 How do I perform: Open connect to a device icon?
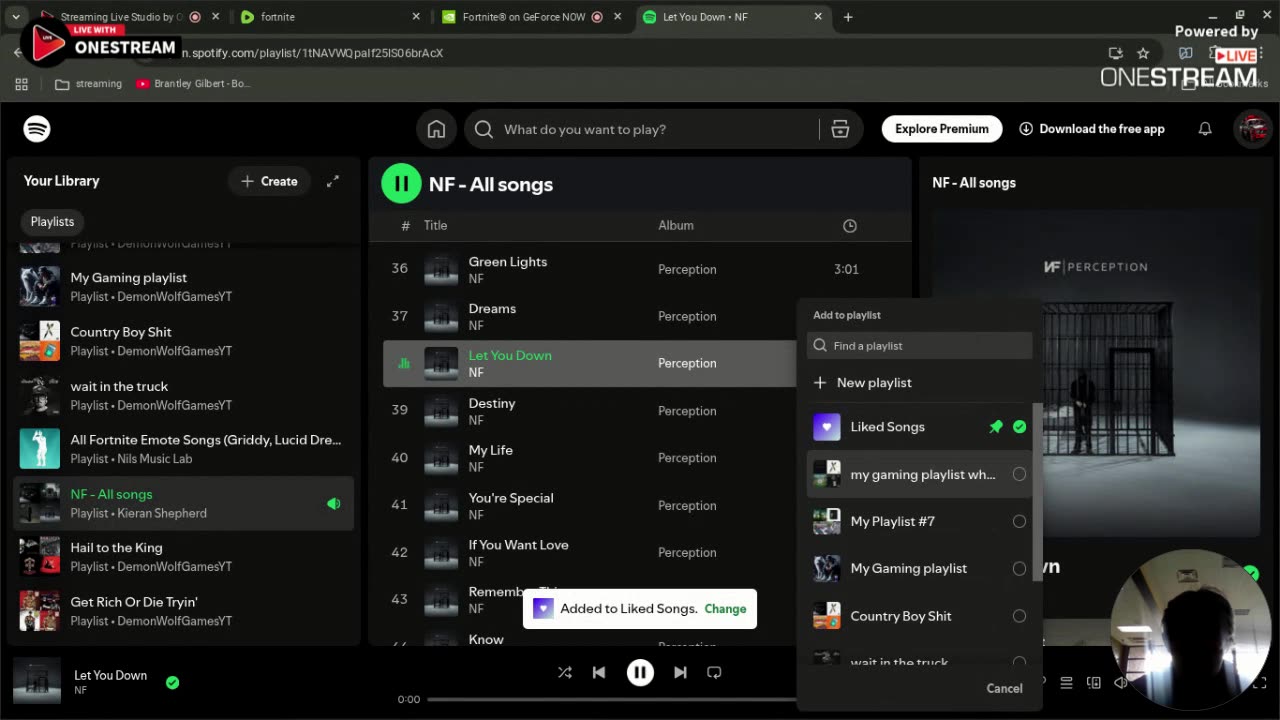(1094, 683)
